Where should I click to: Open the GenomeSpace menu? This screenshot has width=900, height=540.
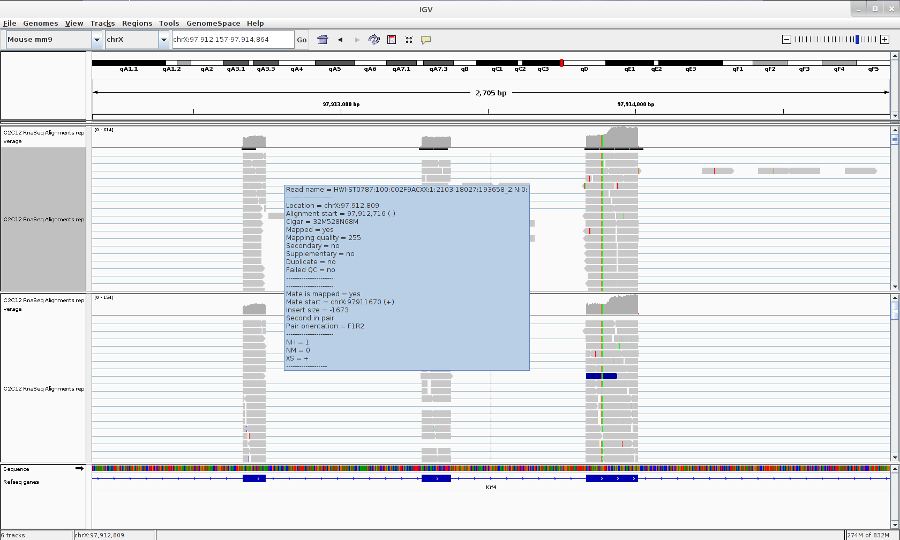(x=213, y=24)
